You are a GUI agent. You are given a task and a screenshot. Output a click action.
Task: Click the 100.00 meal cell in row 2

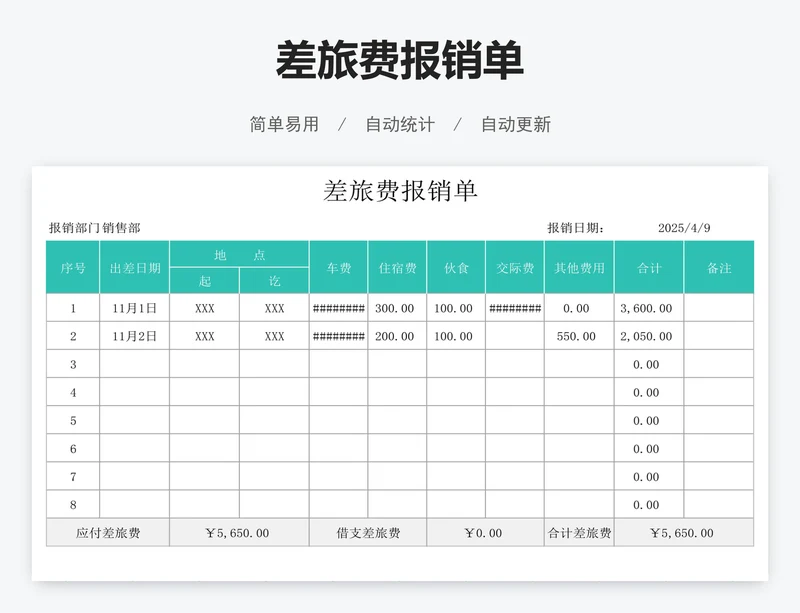point(456,336)
